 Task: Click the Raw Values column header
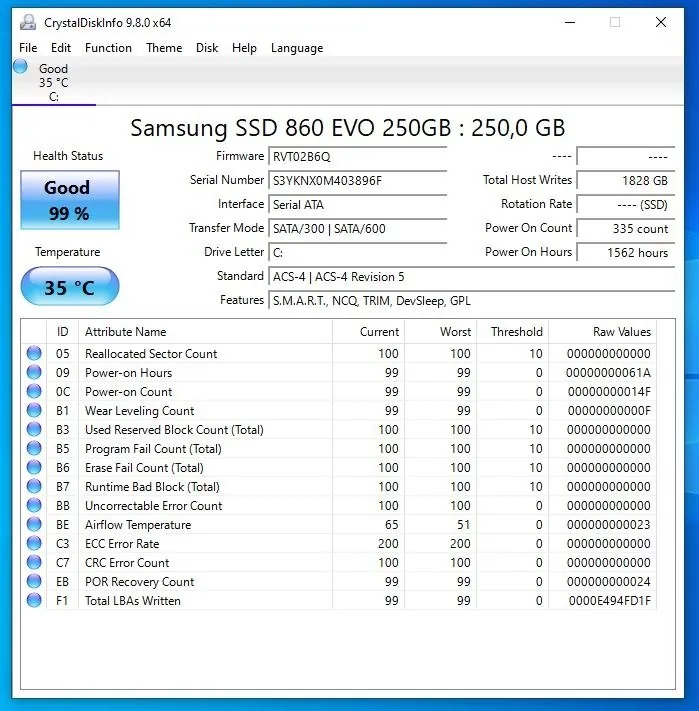tap(602, 332)
